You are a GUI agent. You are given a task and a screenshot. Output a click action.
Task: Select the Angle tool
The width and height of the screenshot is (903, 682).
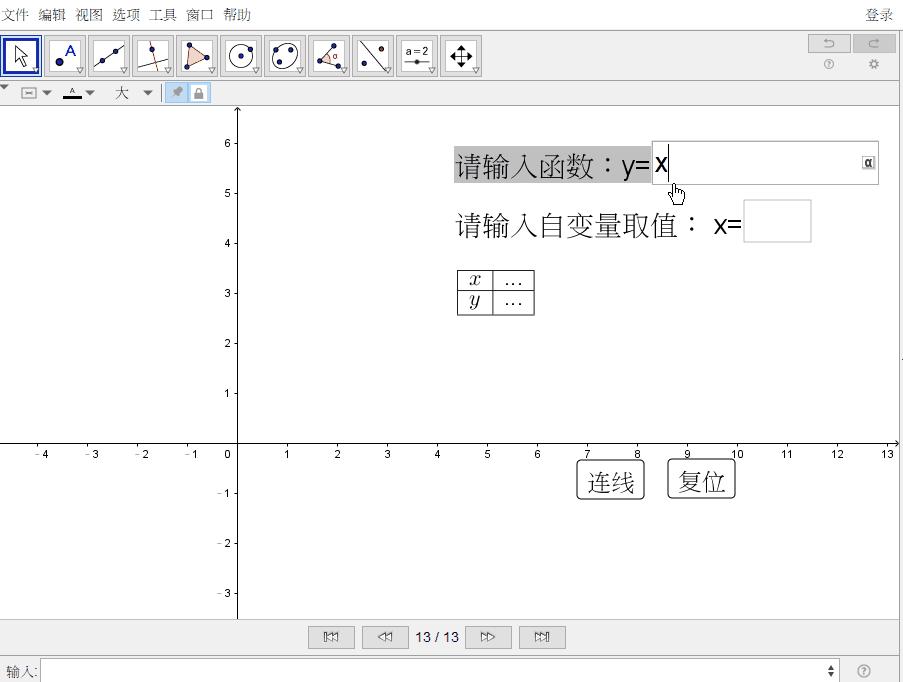(x=328, y=55)
